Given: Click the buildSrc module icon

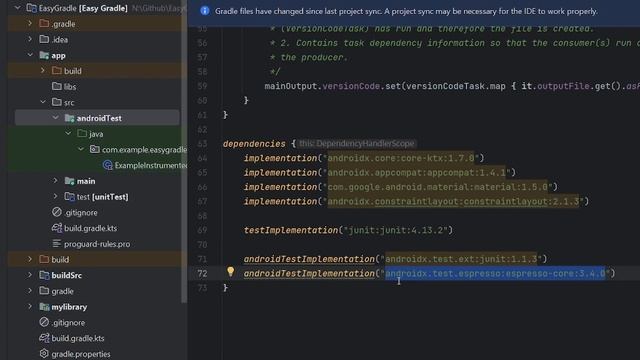Looking at the screenshot, I should click(x=44, y=275).
